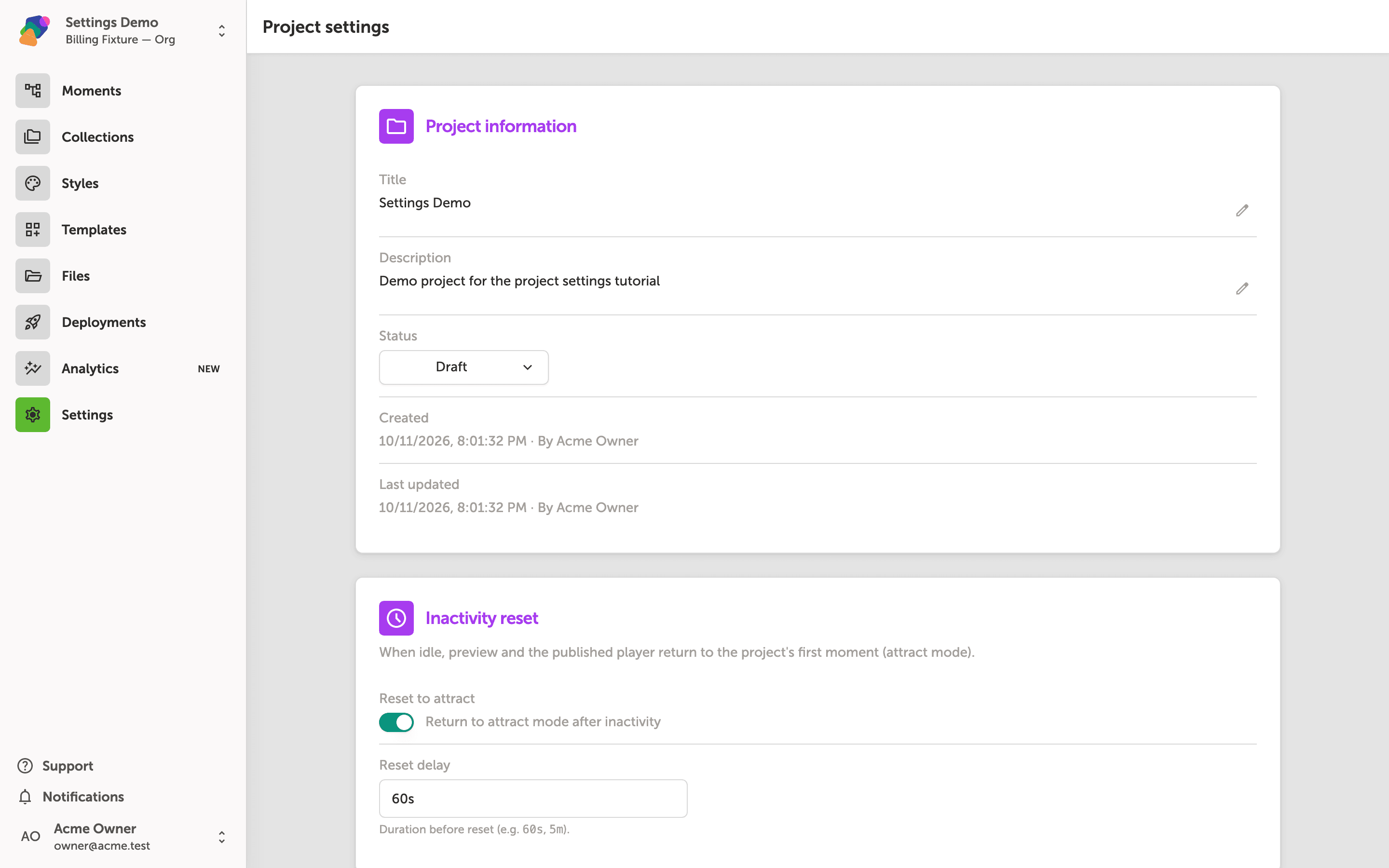Click the 'Billing Fixture — Org' subtitle
Screen dimensions: 1389x868
(x=120, y=40)
